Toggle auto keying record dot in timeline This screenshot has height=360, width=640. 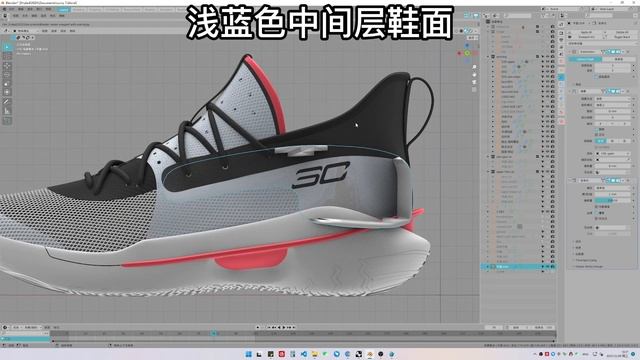pos(258,327)
